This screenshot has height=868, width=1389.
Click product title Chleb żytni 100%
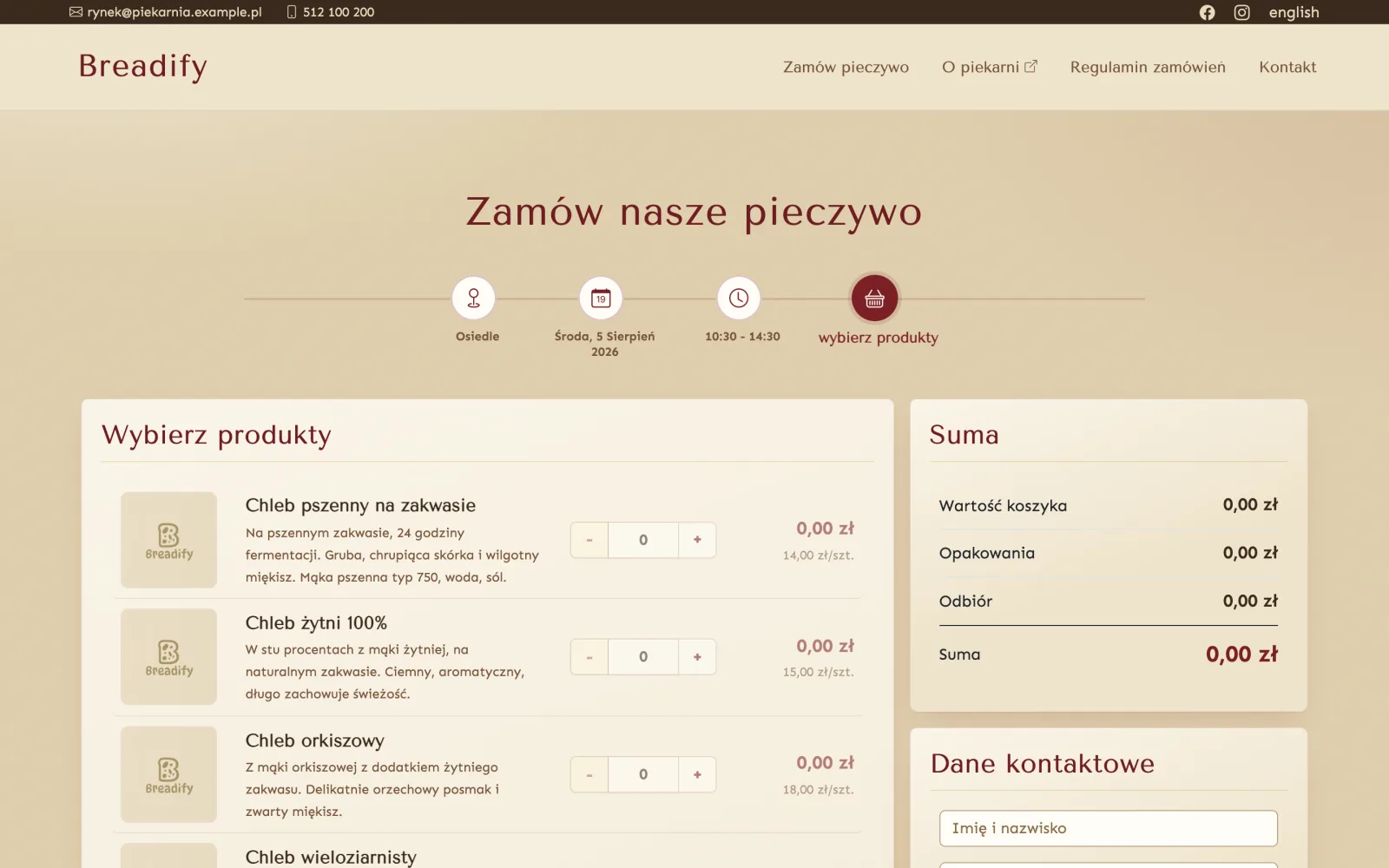pyautogui.click(x=316, y=623)
